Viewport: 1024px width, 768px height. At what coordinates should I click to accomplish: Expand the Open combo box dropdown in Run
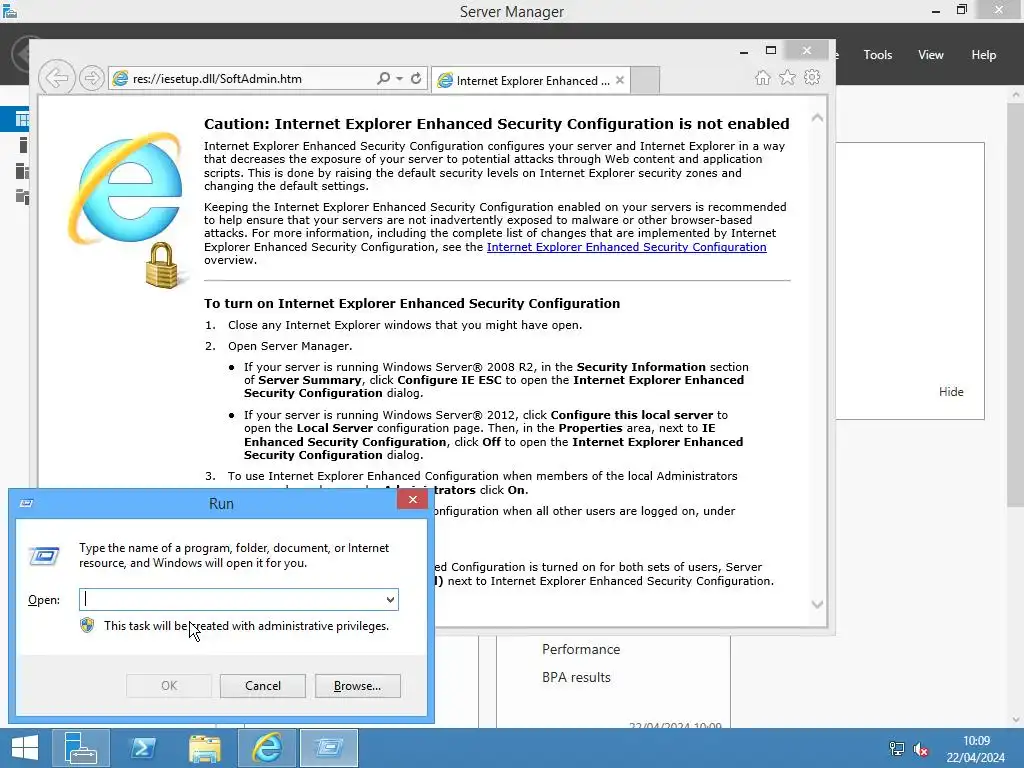coord(390,600)
